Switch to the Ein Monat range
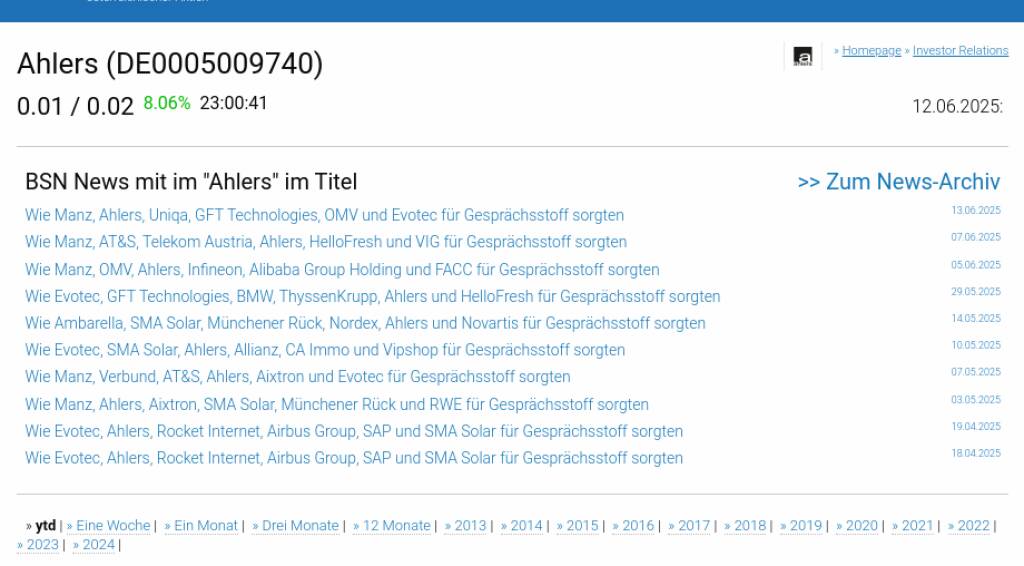This screenshot has width=1024, height=566. (205, 526)
